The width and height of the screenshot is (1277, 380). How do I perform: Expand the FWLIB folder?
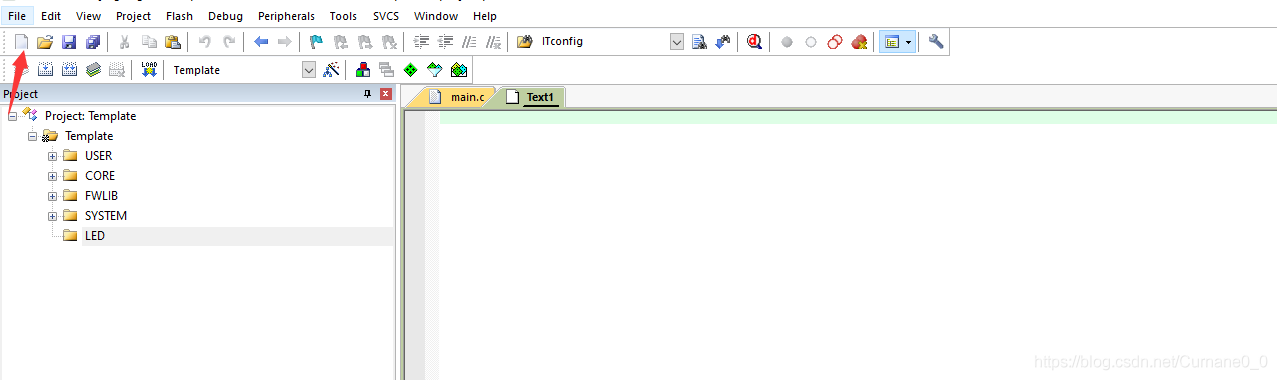53,196
